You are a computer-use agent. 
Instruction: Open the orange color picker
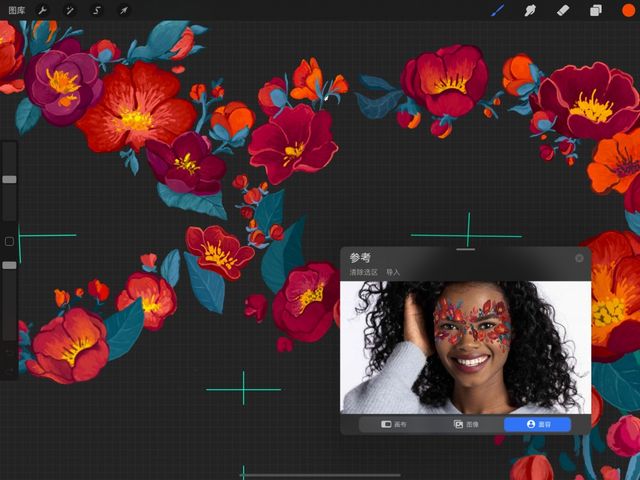click(x=628, y=10)
